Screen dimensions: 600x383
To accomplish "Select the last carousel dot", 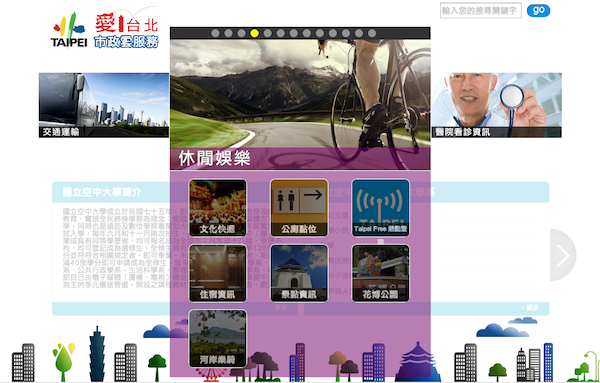I will [372, 33].
